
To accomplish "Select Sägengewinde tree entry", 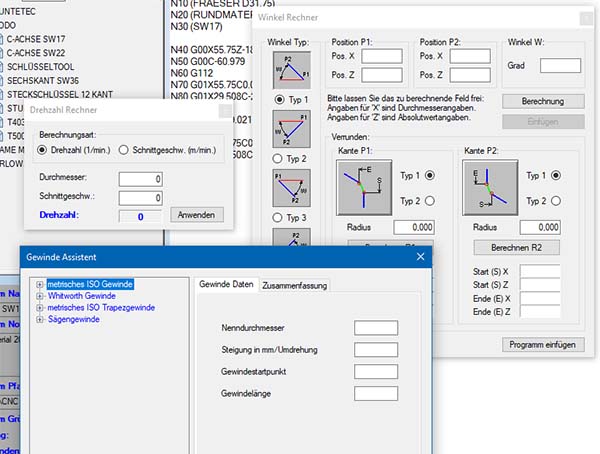I will pos(73,319).
